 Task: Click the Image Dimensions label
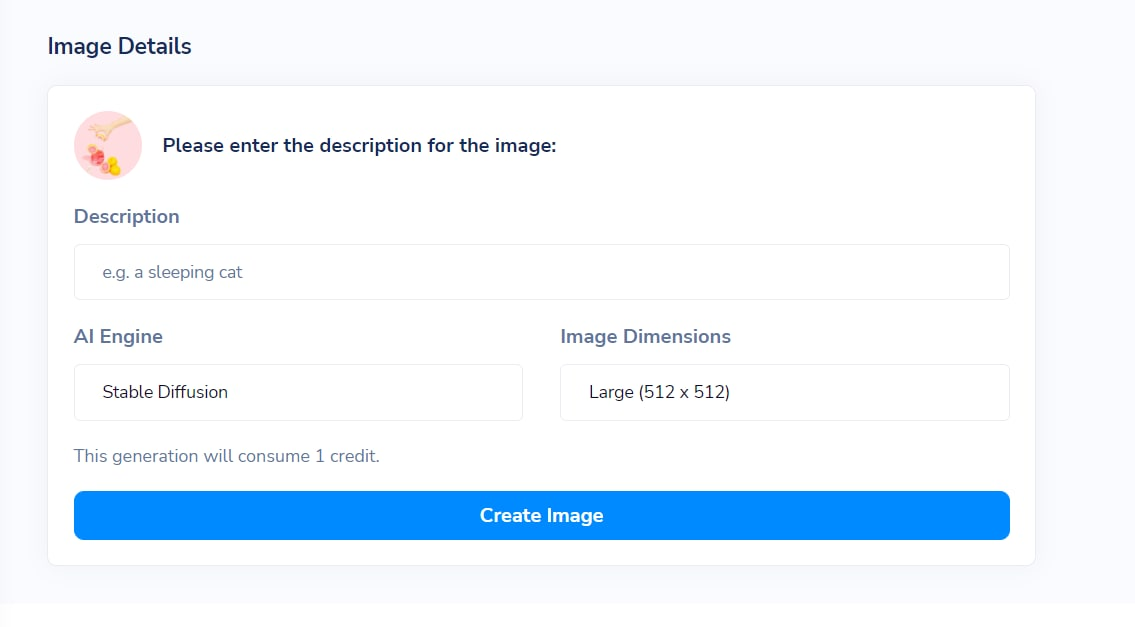(x=646, y=337)
